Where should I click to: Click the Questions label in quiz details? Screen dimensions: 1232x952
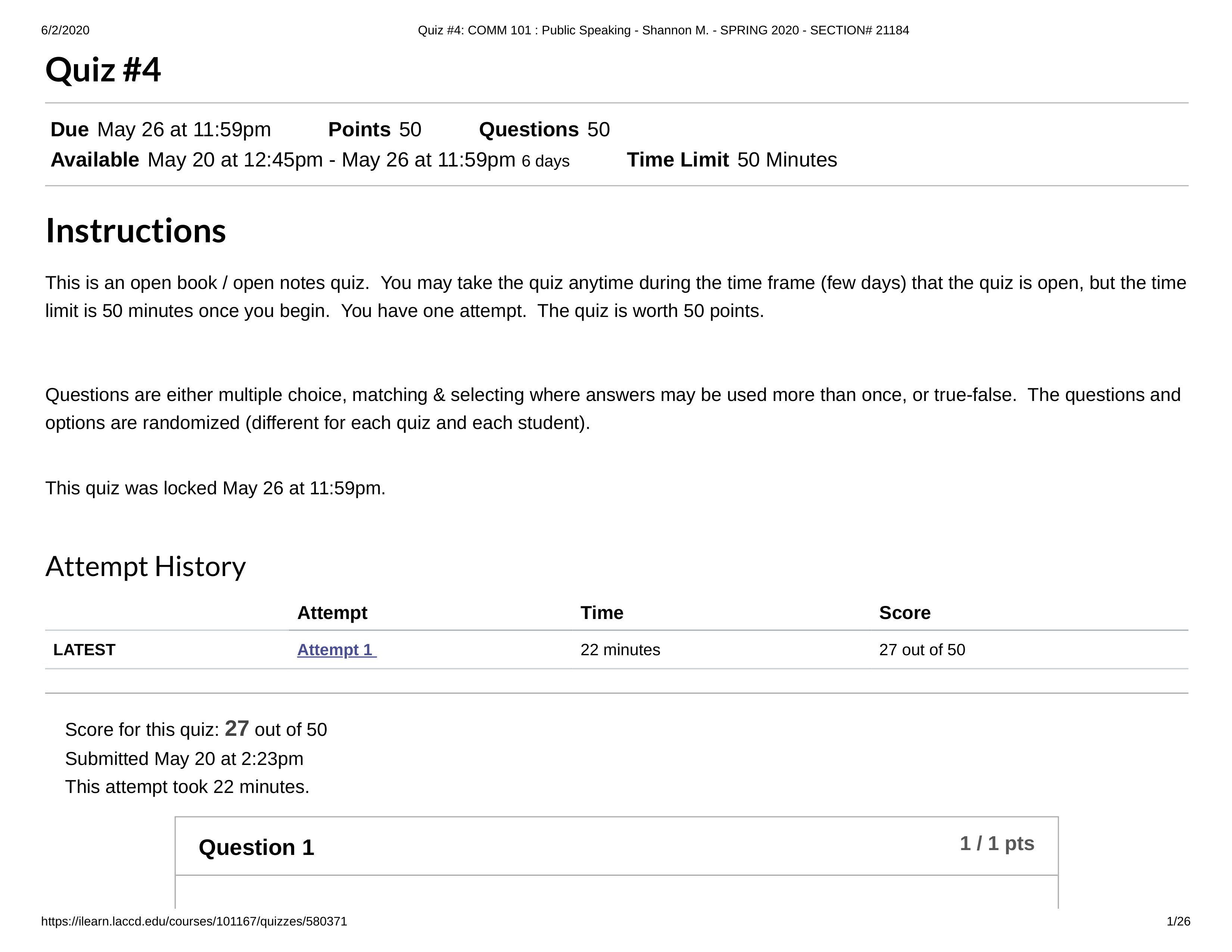[x=529, y=130]
